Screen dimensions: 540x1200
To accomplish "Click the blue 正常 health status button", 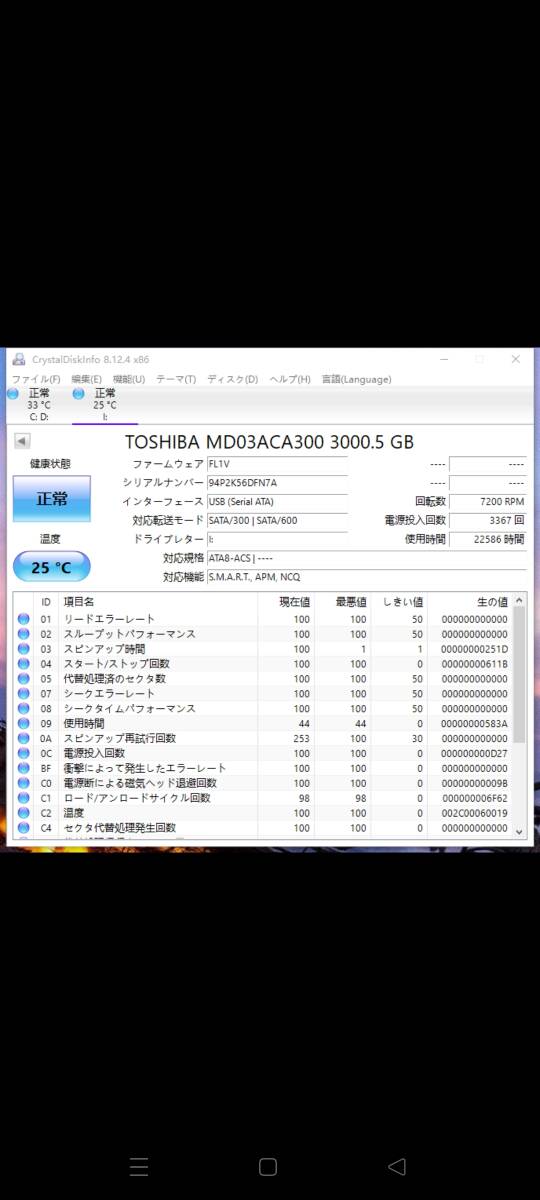I will coord(52,498).
